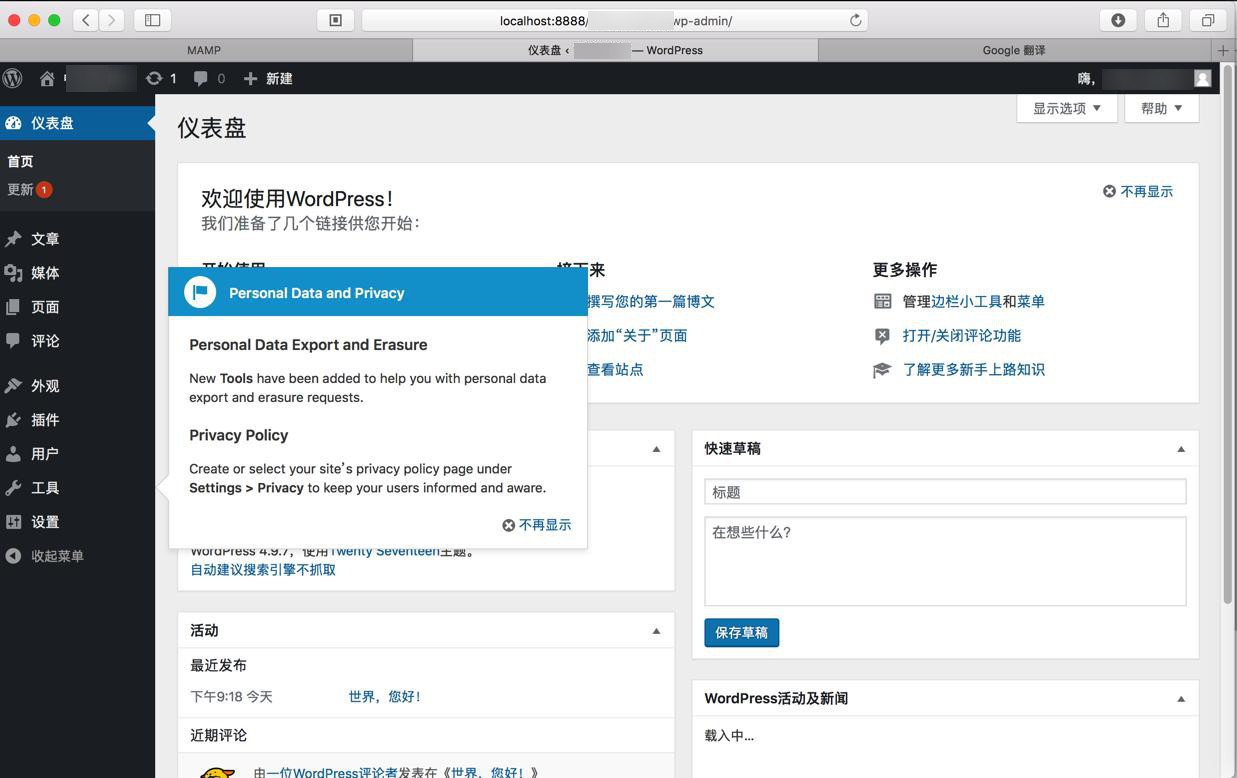The height and width of the screenshot is (778, 1237).
Task: Open the 仪表盘 sidebar menu
Action: [77, 123]
